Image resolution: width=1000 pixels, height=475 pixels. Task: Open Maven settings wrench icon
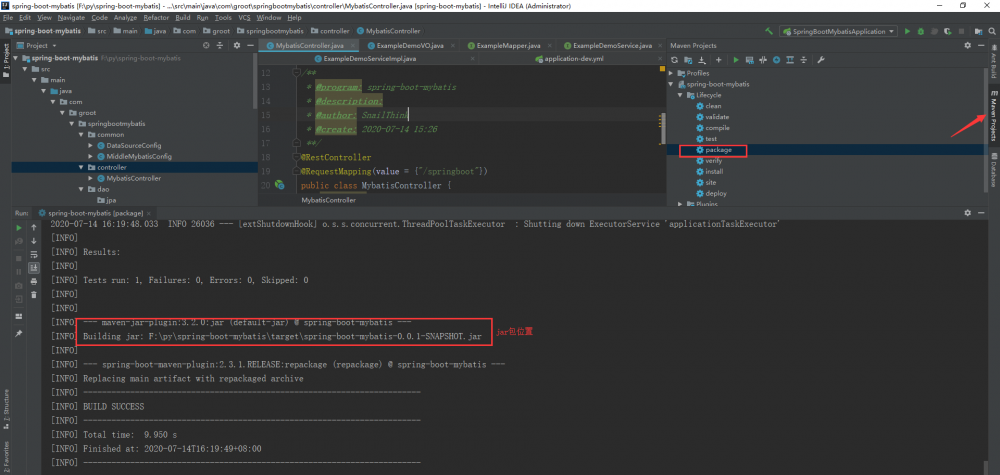point(820,60)
